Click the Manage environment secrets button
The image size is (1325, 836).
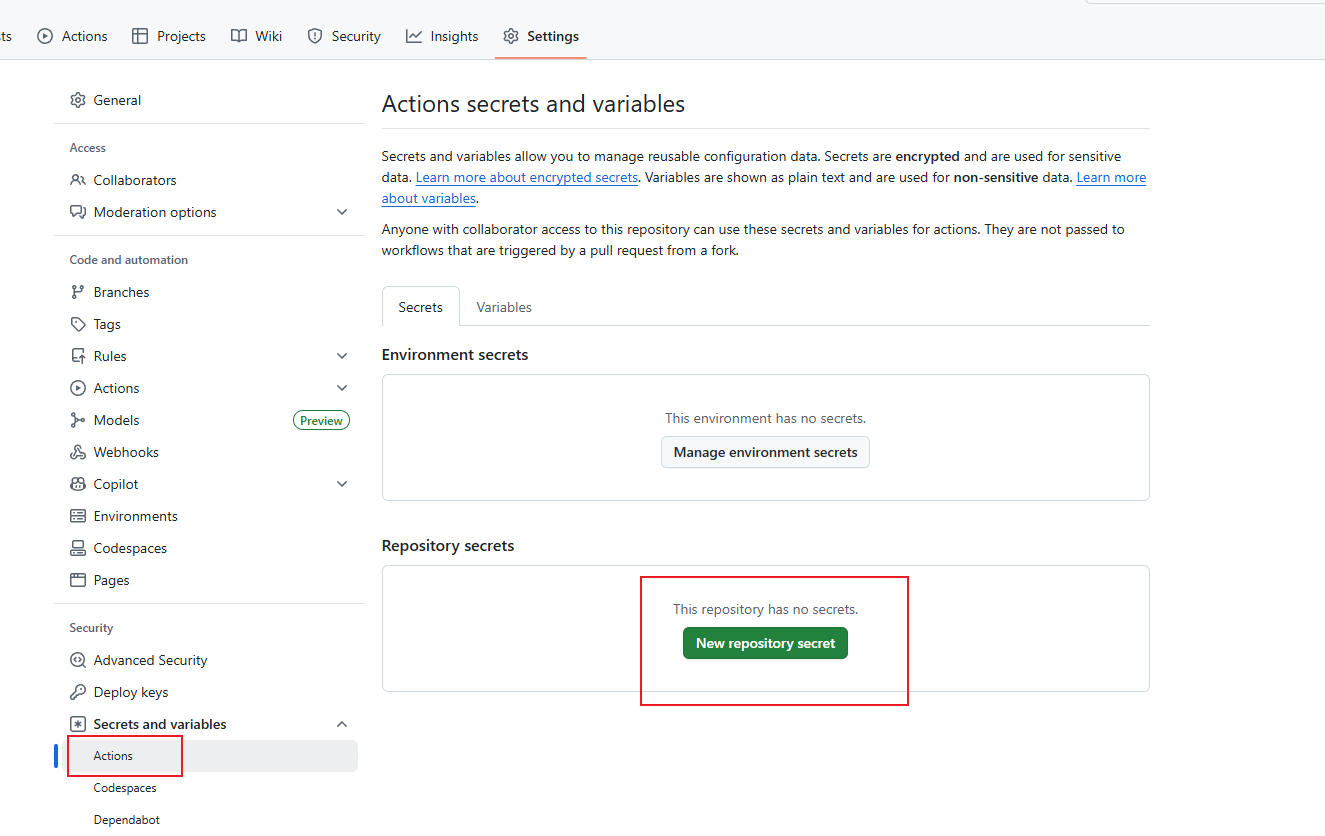(765, 452)
